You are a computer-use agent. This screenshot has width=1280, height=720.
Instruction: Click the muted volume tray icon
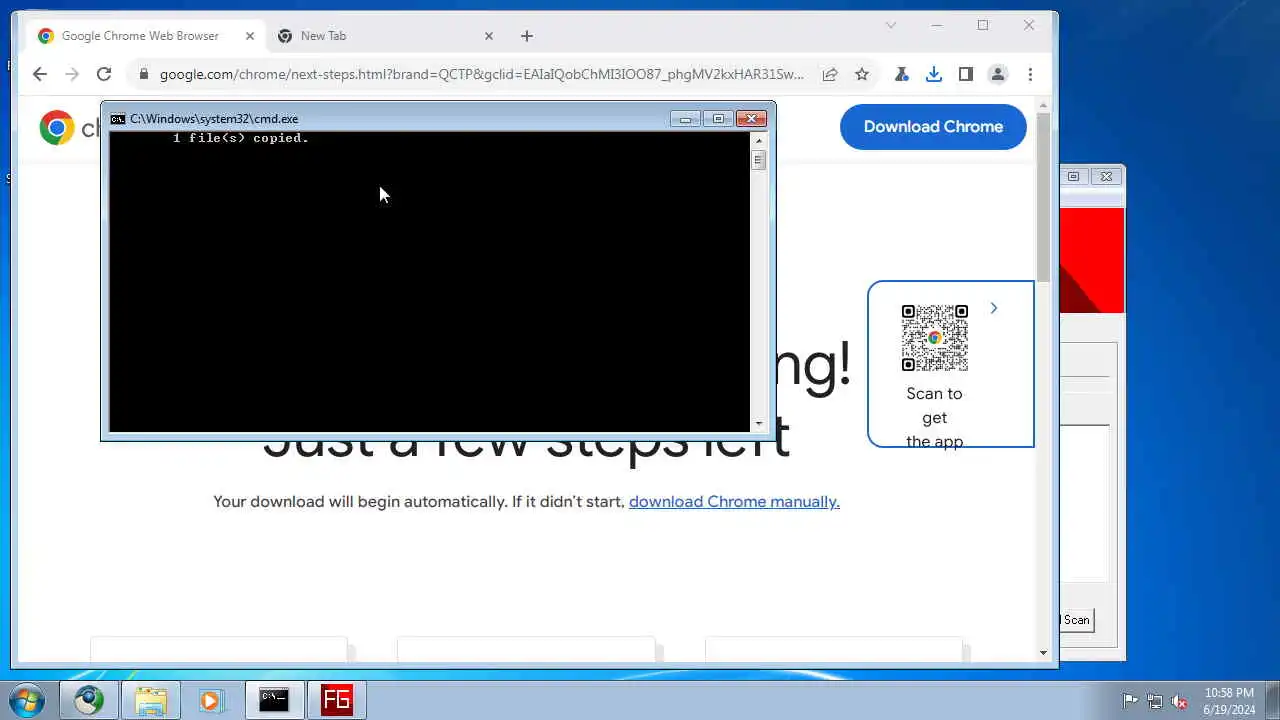(x=1180, y=701)
